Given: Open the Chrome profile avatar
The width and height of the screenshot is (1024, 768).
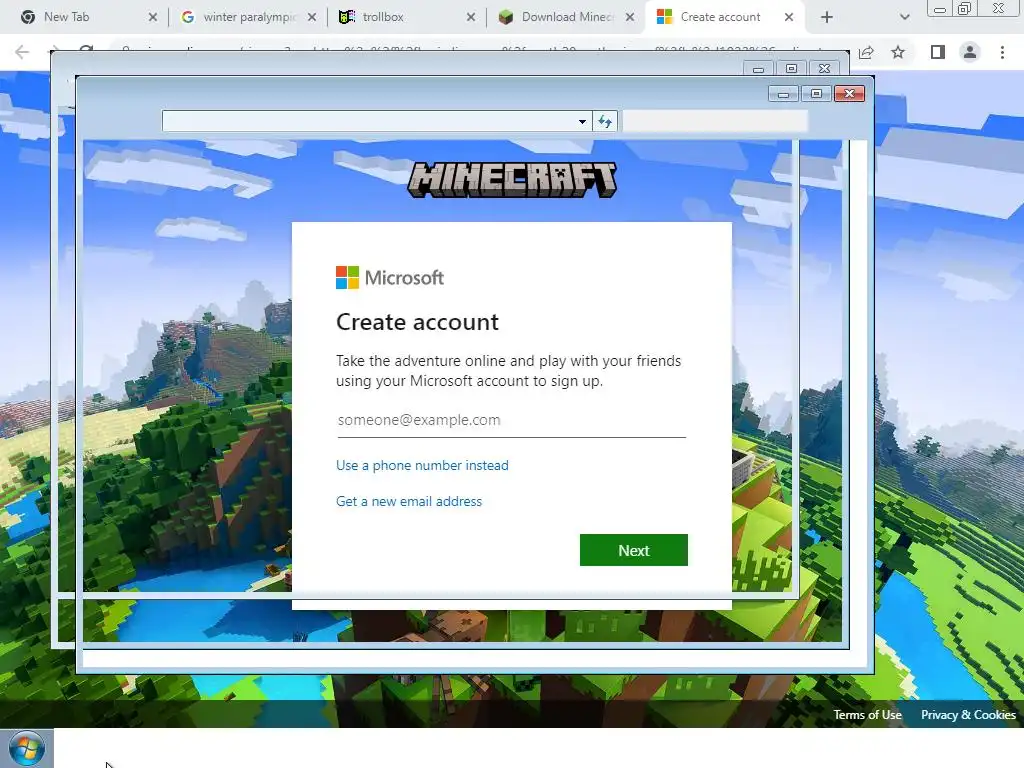Looking at the screenshot, I should point(970,52).
